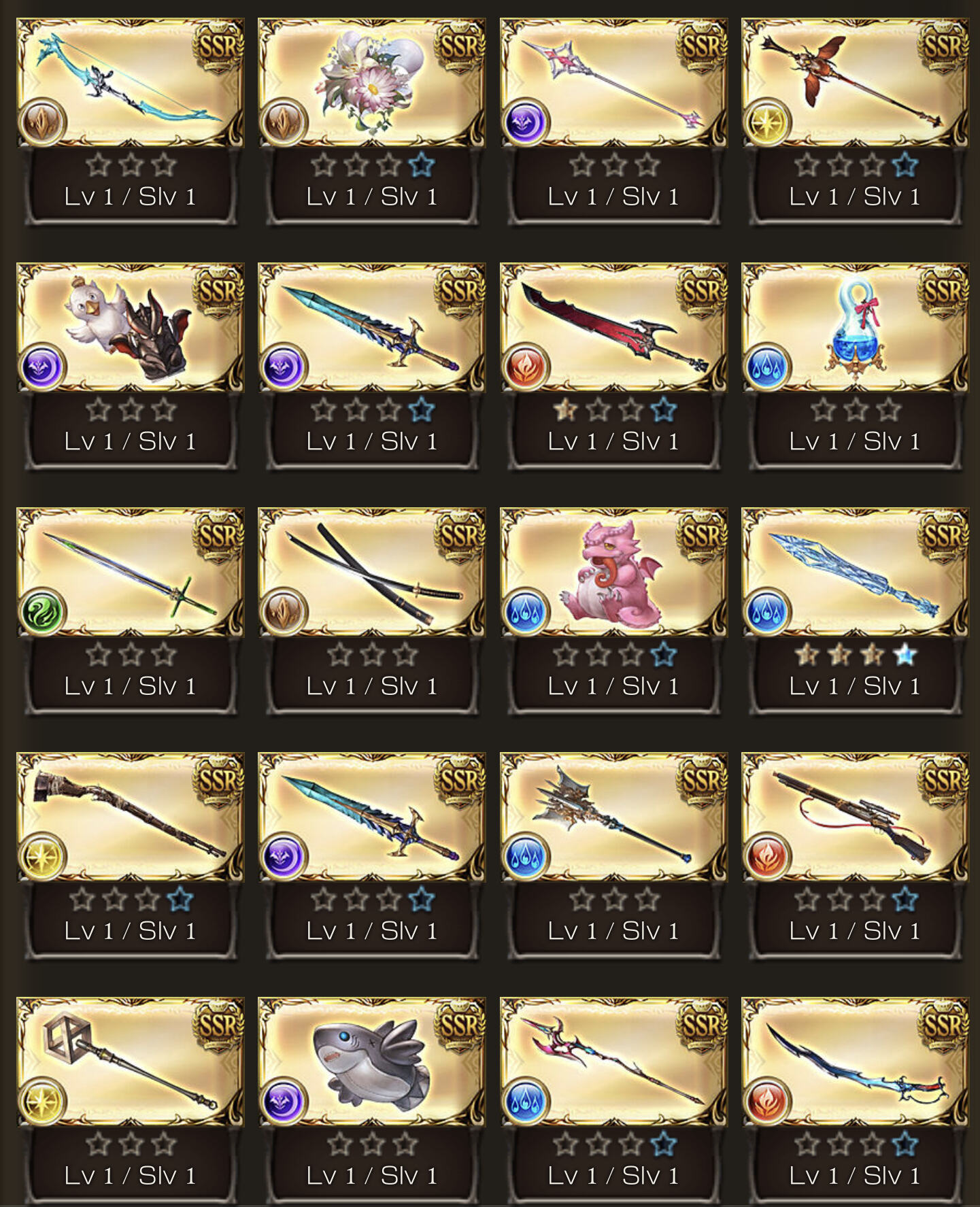The height and width of the screenshot is (1207, 980).
Task: Click the light element icon on beetle spear
Action: coord(767,122)
